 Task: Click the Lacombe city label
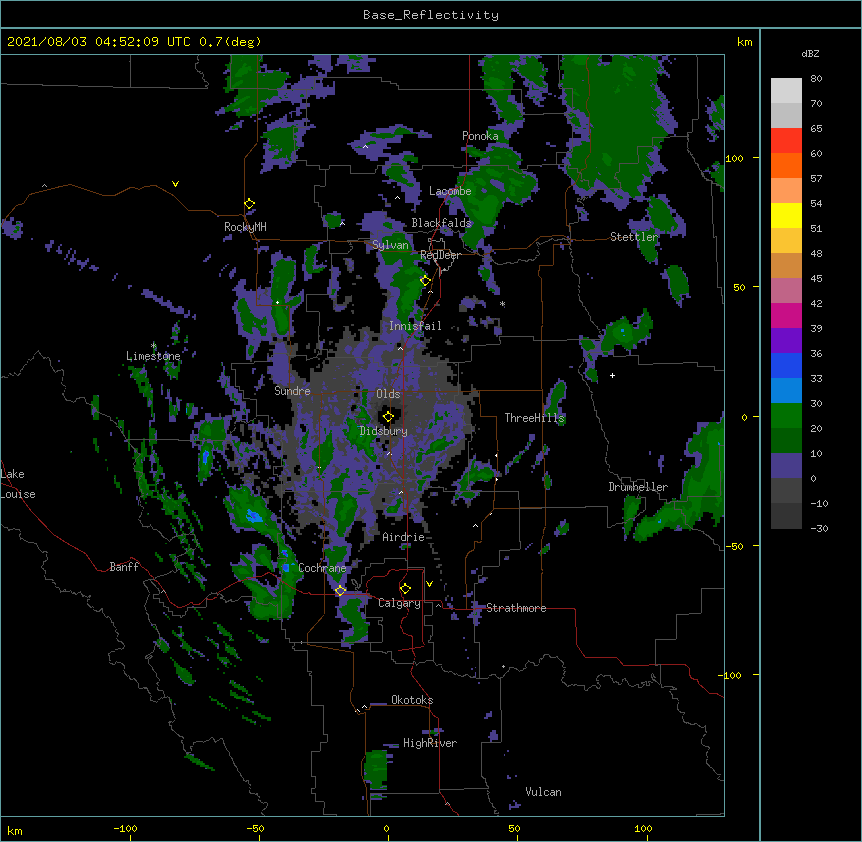[x=450, y=191]
